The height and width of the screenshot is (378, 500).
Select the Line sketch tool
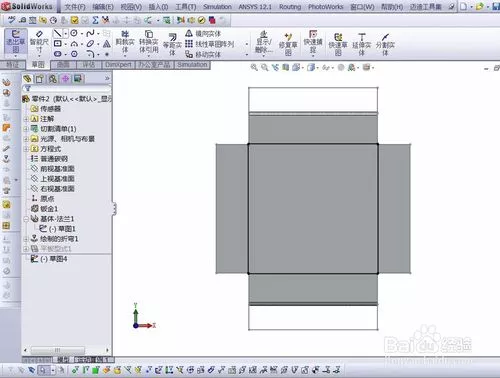point(58,33)
